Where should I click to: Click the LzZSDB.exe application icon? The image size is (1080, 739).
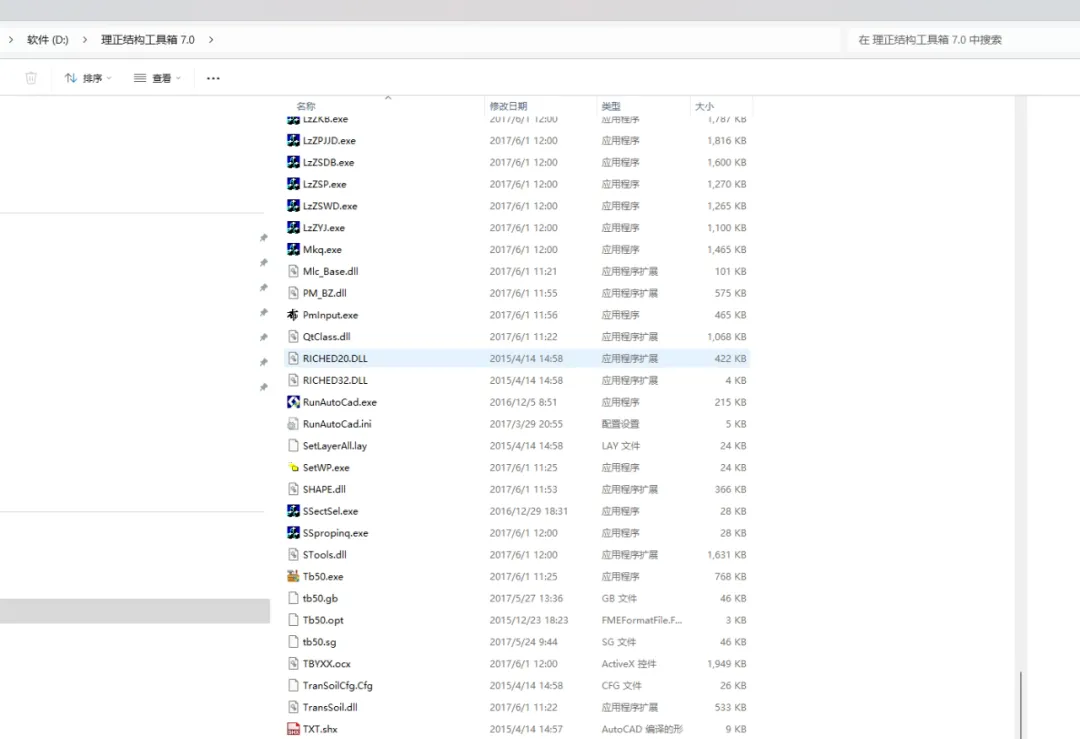coord(293,163)
